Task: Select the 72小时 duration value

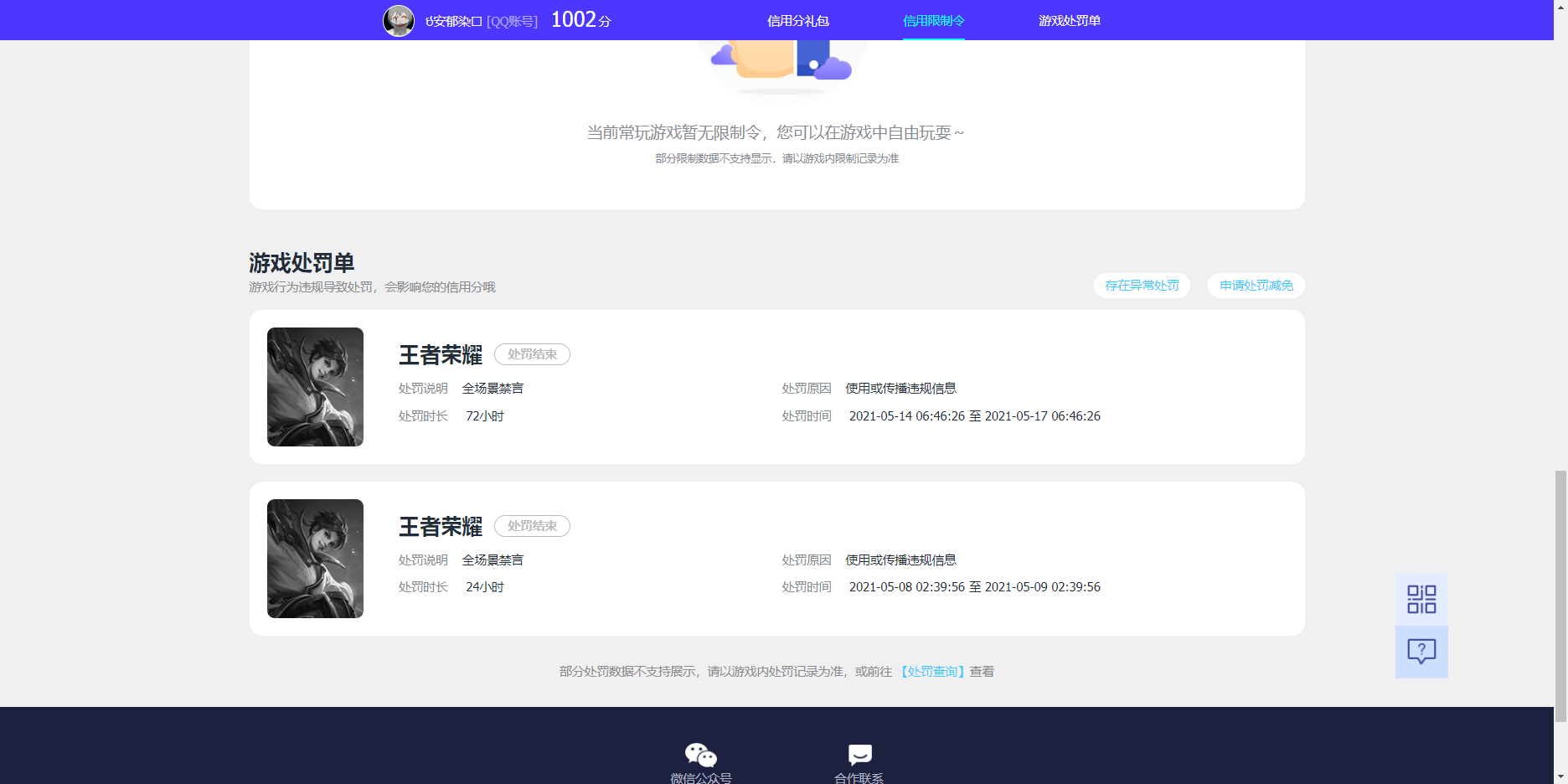Action: pos(485,416)
